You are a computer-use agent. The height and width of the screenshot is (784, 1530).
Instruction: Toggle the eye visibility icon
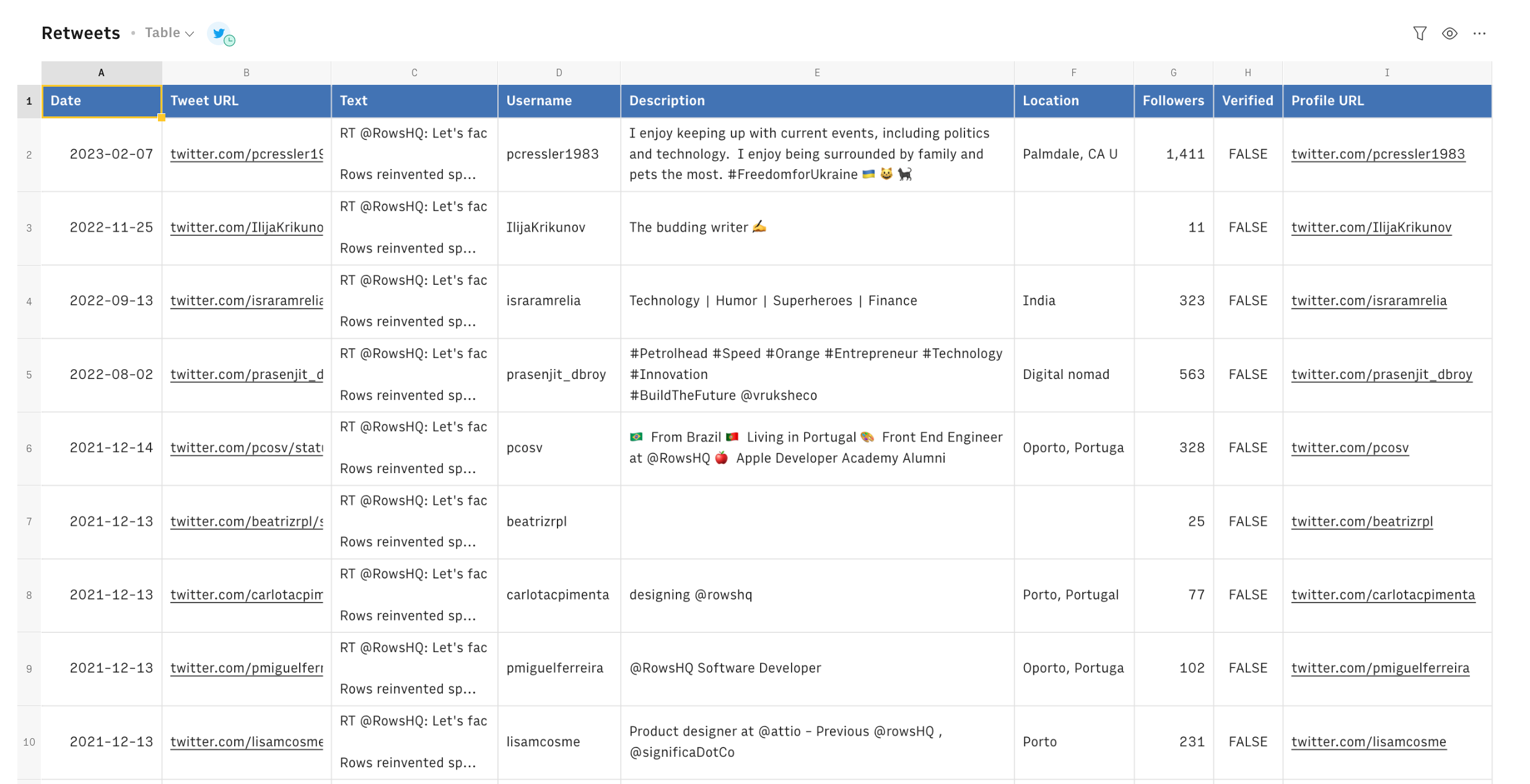[x=1449, y=33]
